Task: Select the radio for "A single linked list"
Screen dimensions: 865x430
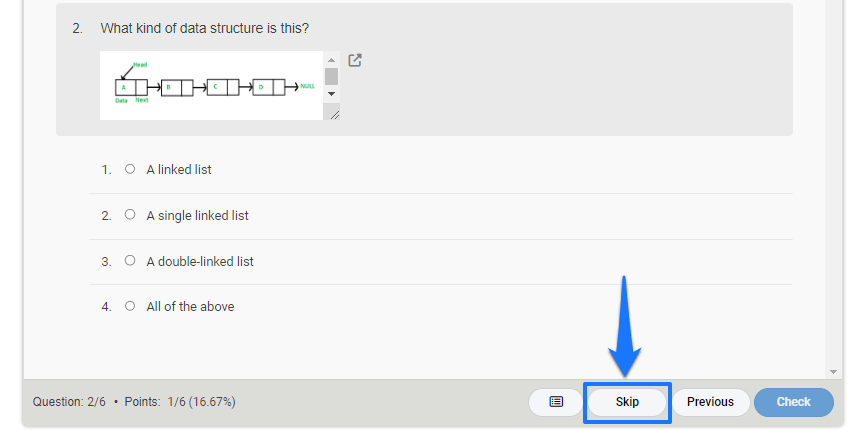Action: [130, 214]
